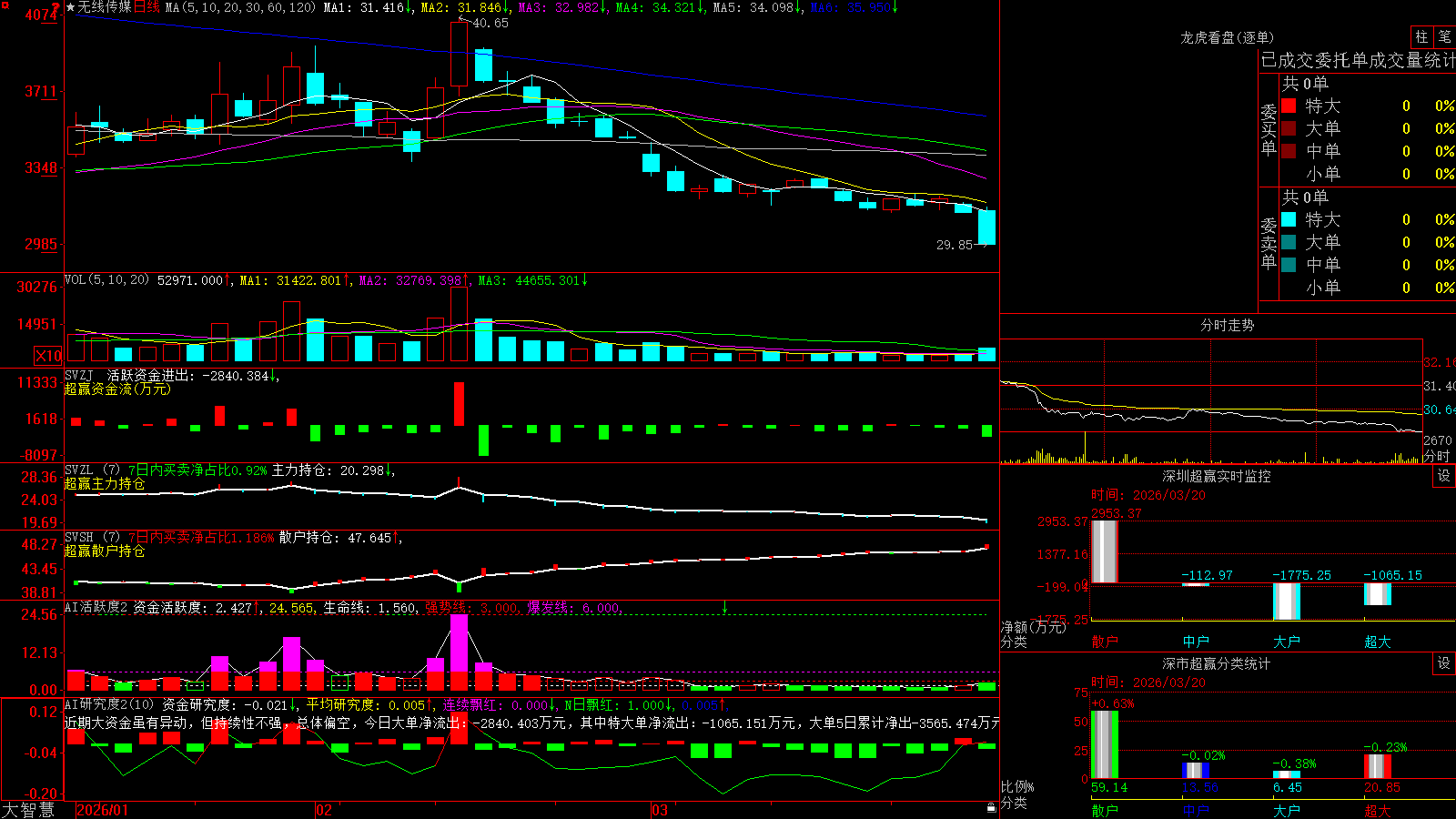1456x819 pixels.
Task: Open 设 settings for 深市超赢分类统计
Action: pyautogui.click(x=1444, y=663)
